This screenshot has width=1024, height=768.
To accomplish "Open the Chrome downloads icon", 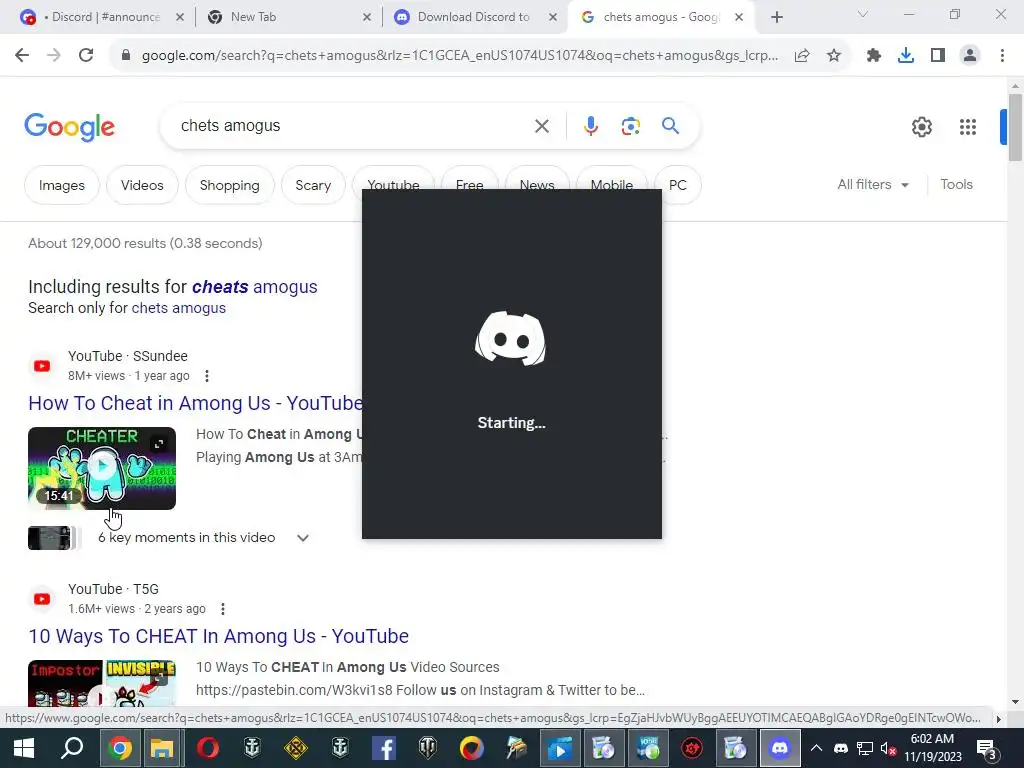I will tap(905, 56).
